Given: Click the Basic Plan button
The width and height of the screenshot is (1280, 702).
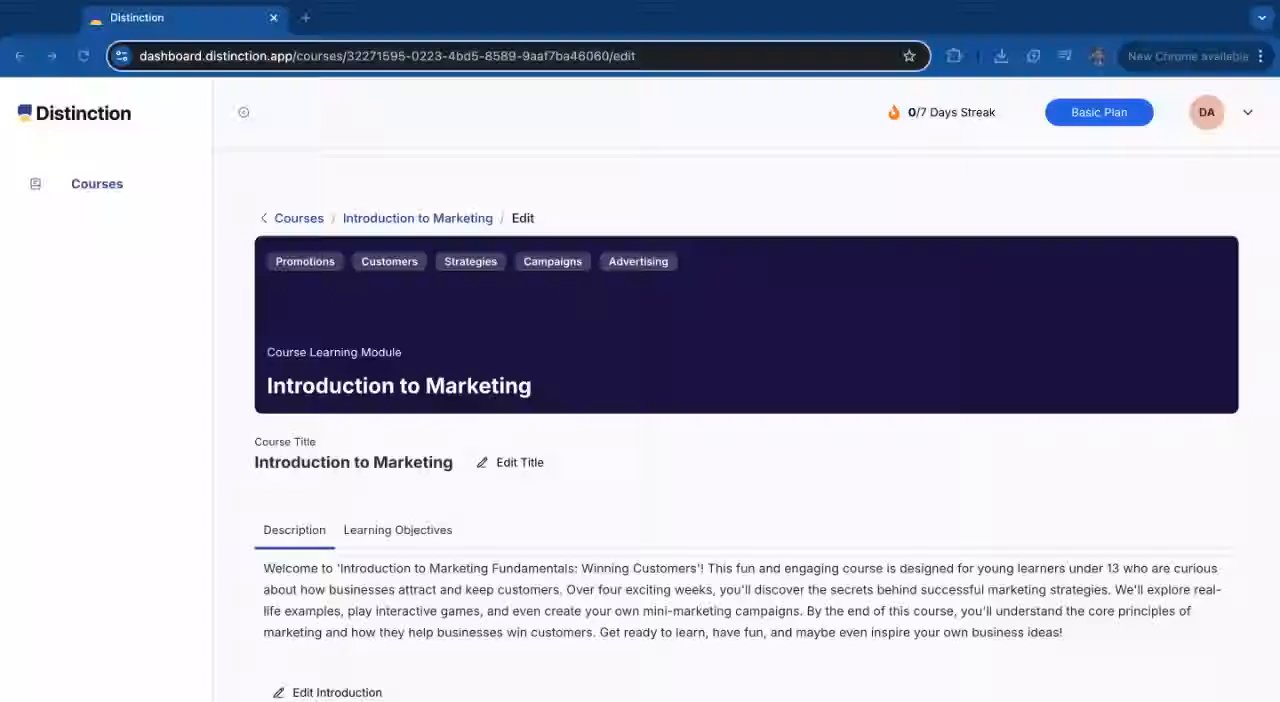Looking at the screenshot, I should (x=1099, y=112).
